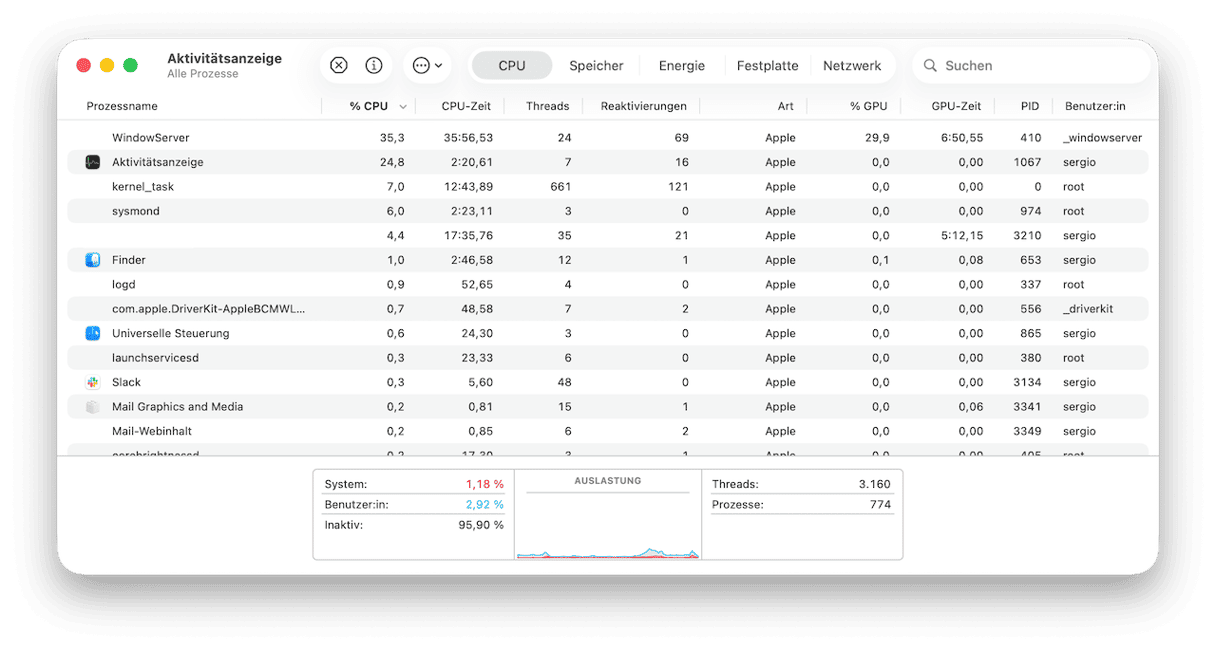The height and width of the screenshot is (650, 1216).
Task: Select the WindowServer process row
Action: tap(608, 138)
